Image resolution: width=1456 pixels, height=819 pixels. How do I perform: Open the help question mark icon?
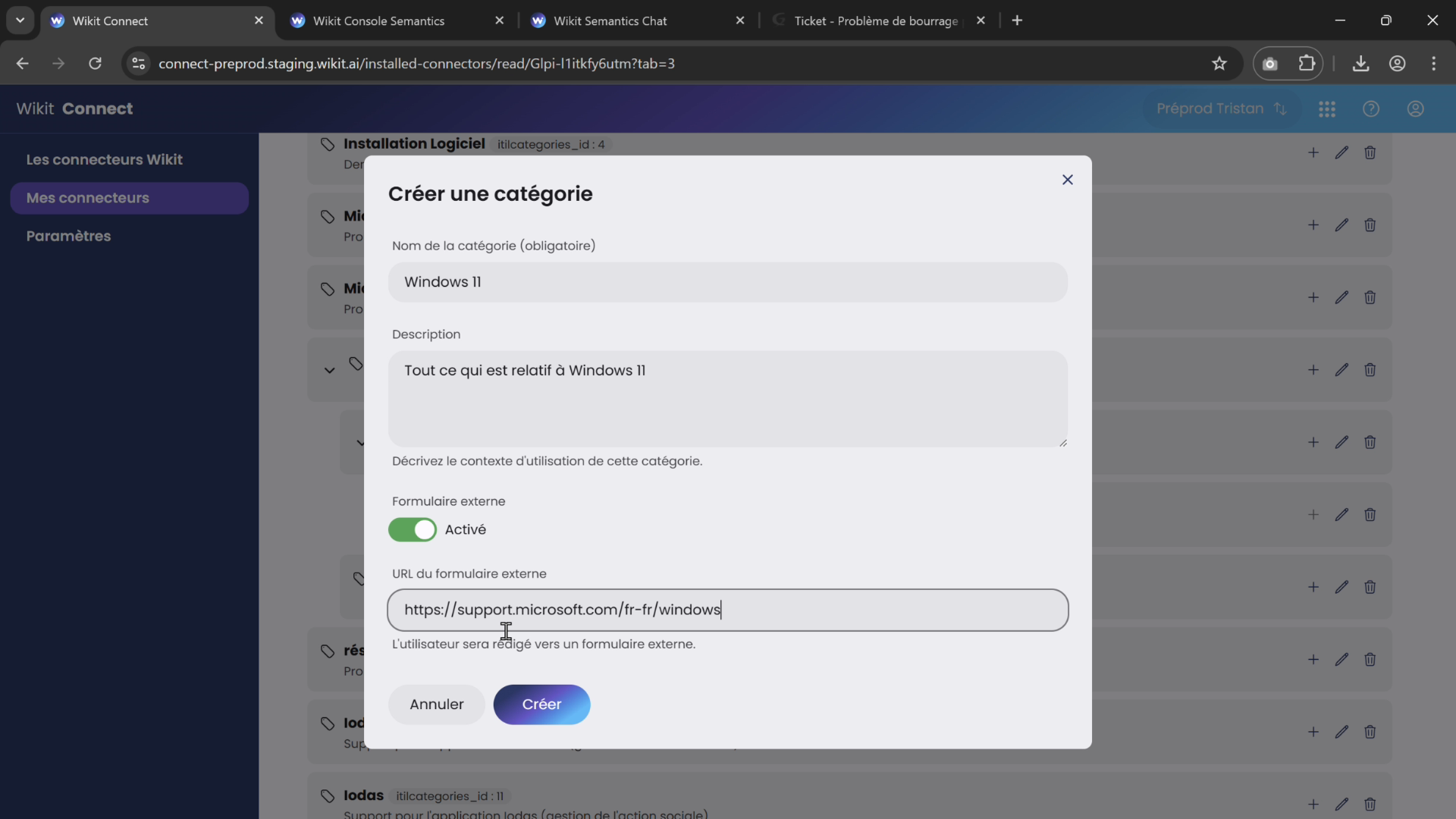click(1370, 109)
